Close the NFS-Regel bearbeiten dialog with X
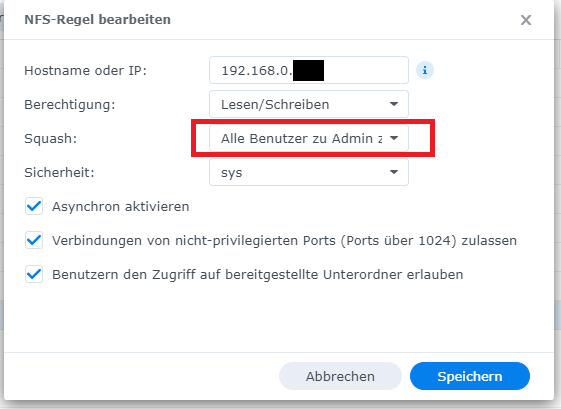 526,20
